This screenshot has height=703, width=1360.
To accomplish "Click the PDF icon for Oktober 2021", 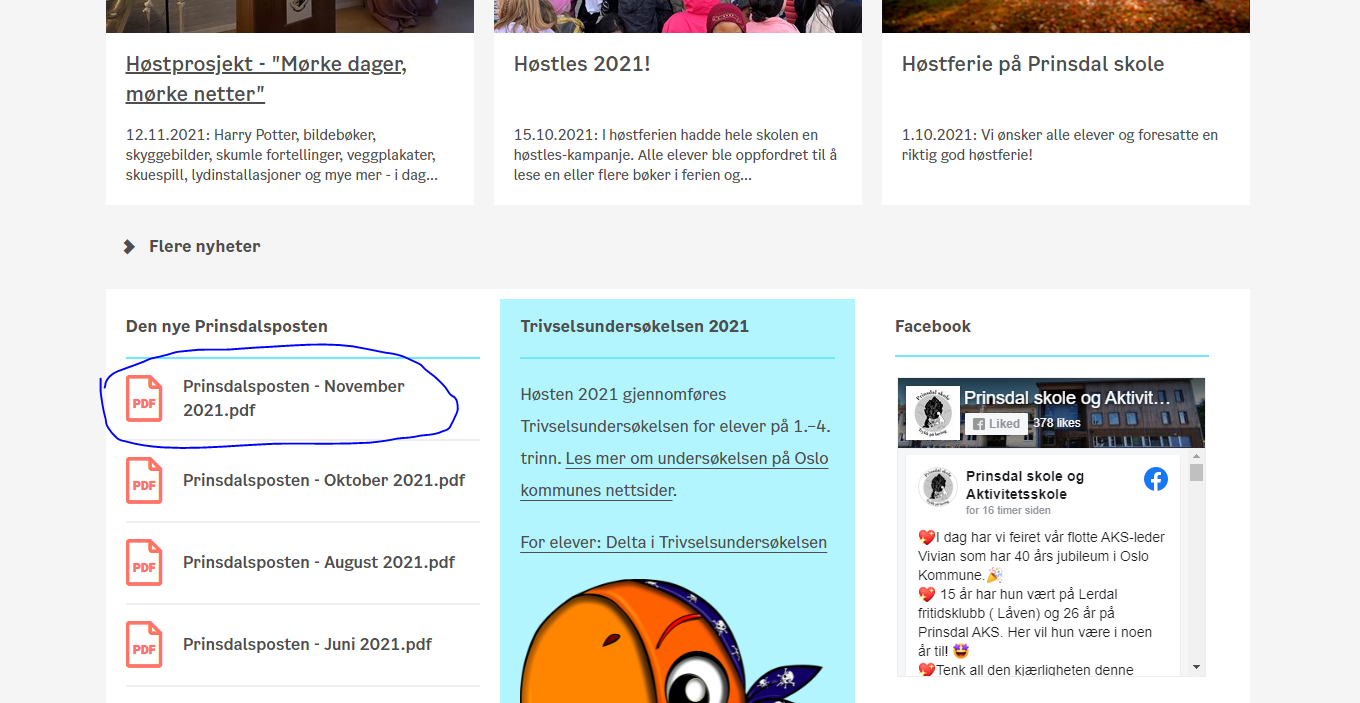I will click(x=144, y=481).
